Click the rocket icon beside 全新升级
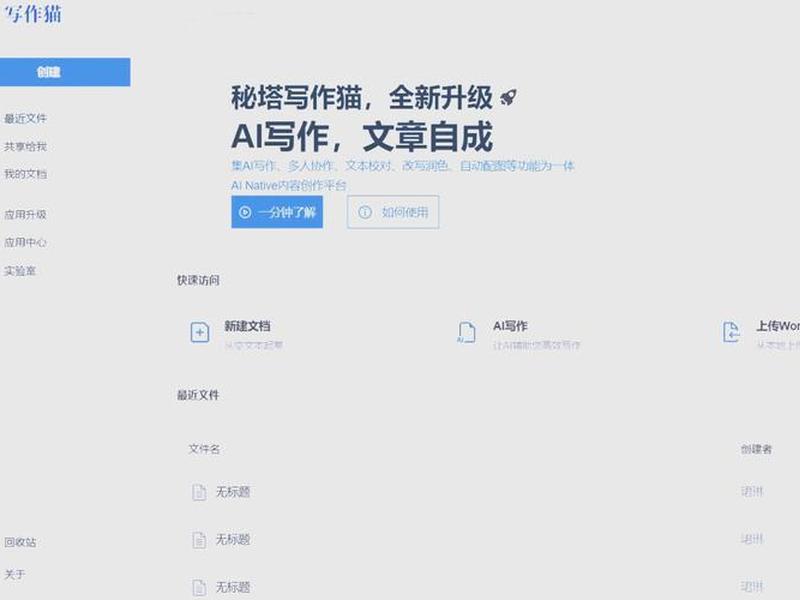 pyautogui.click(x=508, y=96)
